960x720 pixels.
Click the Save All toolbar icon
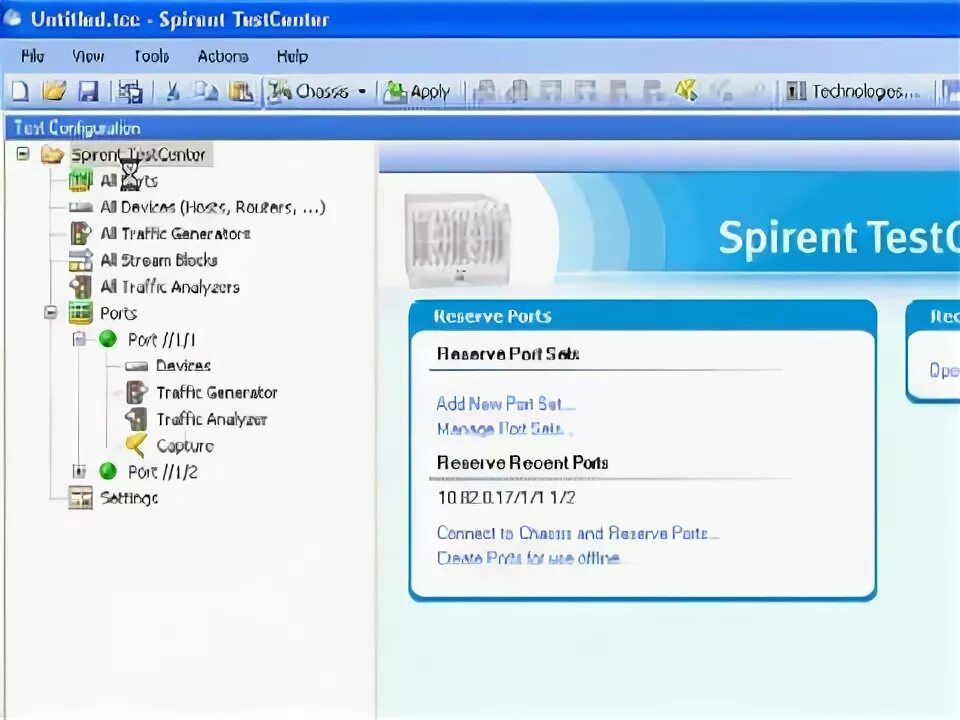[130, 92]
